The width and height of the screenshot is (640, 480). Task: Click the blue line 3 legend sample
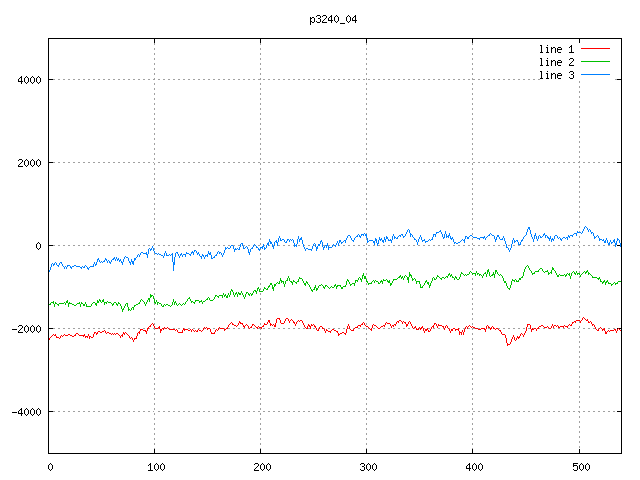[x=595, y=75]
